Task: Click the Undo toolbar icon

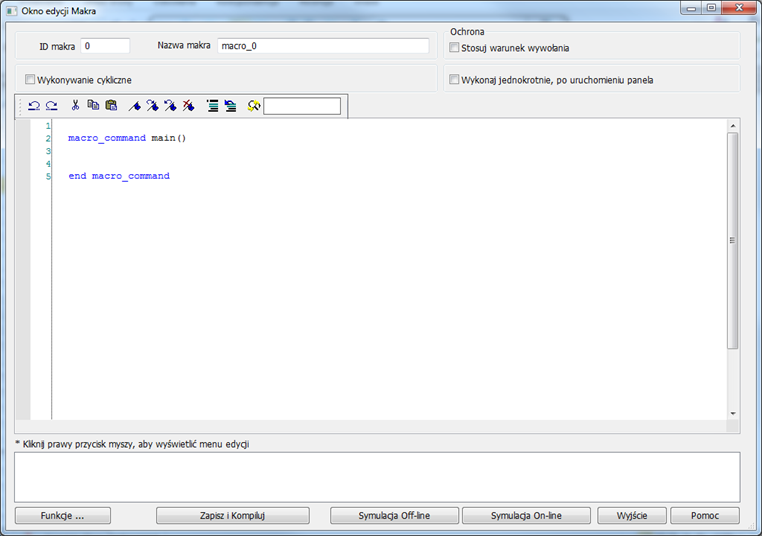Action: coord(34,105)
